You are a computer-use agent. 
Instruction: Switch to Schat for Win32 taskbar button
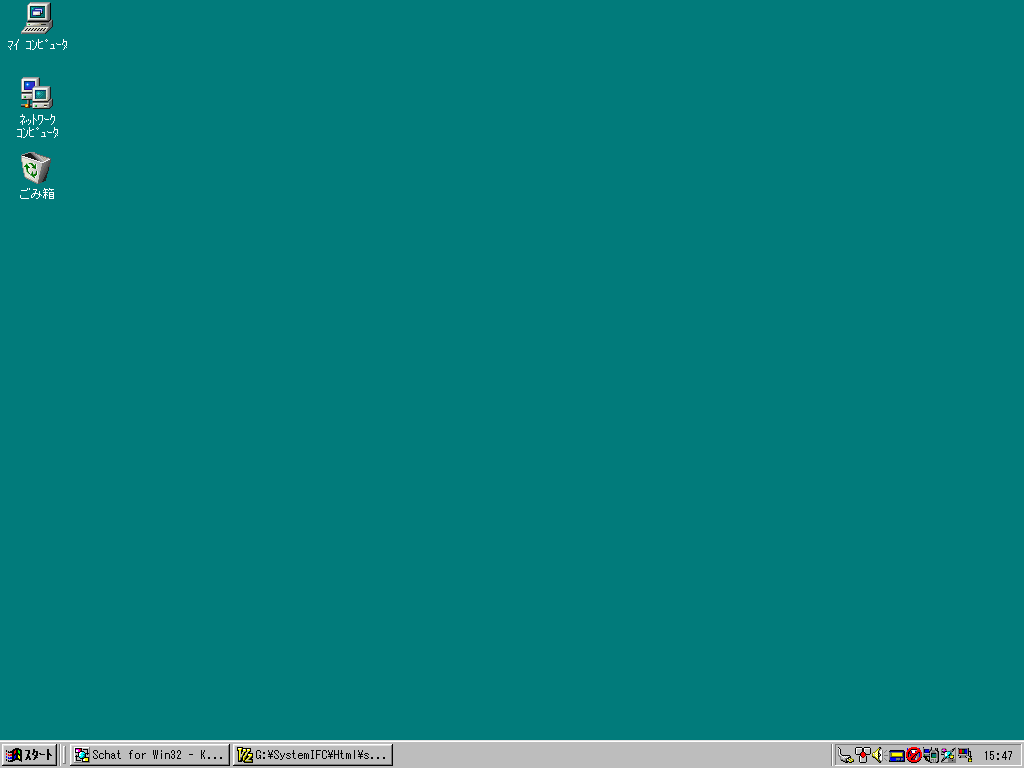150,755
